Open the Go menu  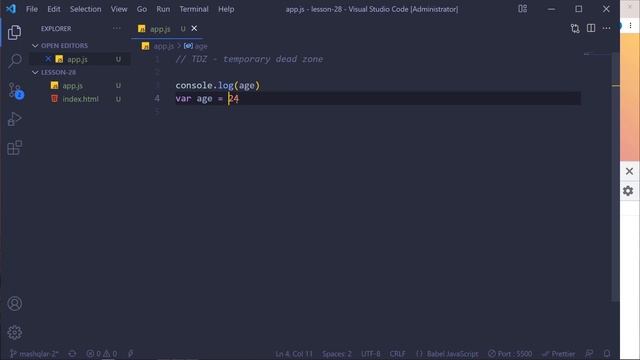pyautogui.click(x=142, y=9)
